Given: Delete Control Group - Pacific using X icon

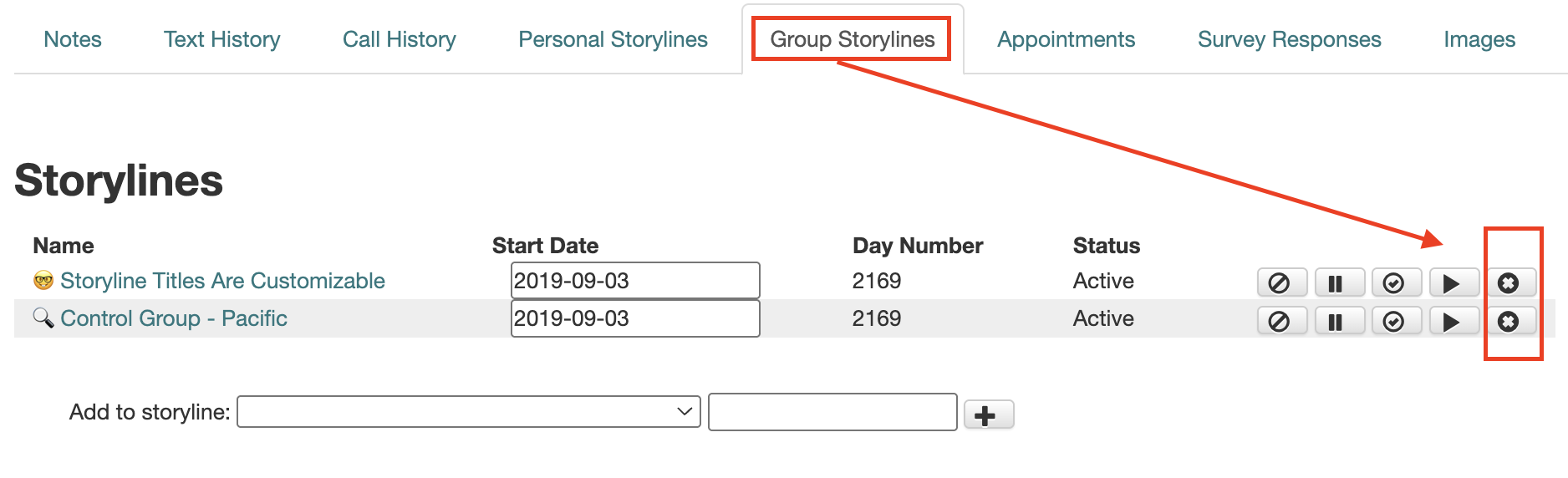Looking at the screenshot, I should click(x=1509, y=322).
